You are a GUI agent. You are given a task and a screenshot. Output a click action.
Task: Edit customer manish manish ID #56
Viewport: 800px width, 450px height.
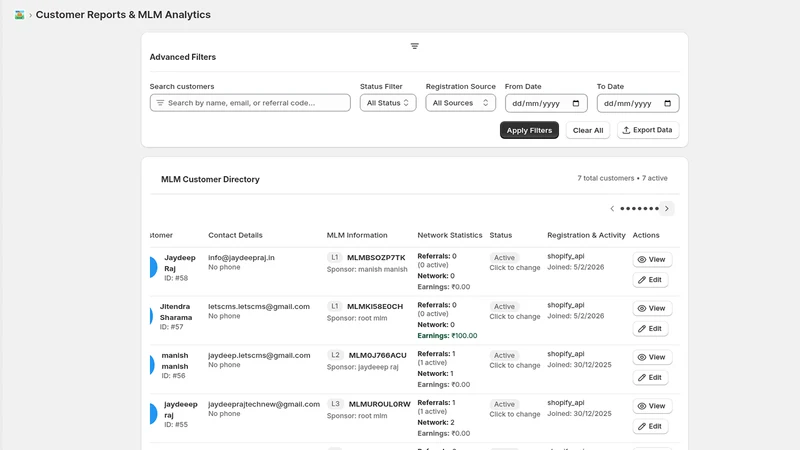tap(650, 378)
